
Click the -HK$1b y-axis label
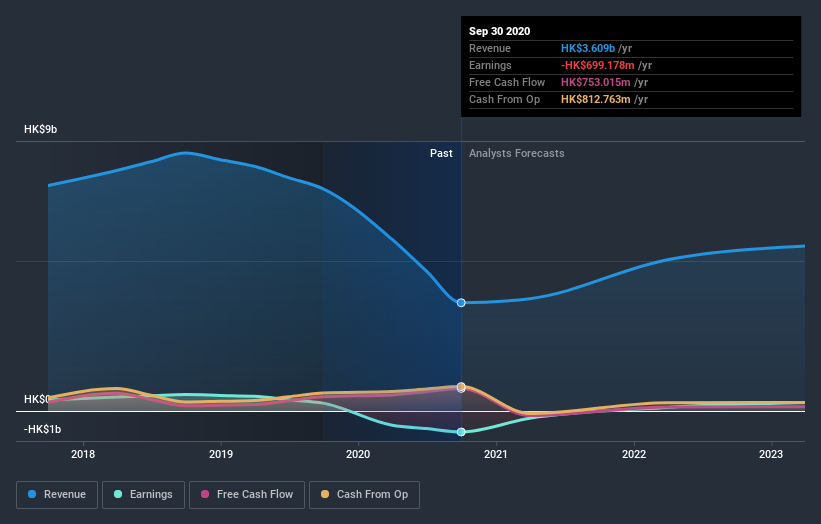42,429
